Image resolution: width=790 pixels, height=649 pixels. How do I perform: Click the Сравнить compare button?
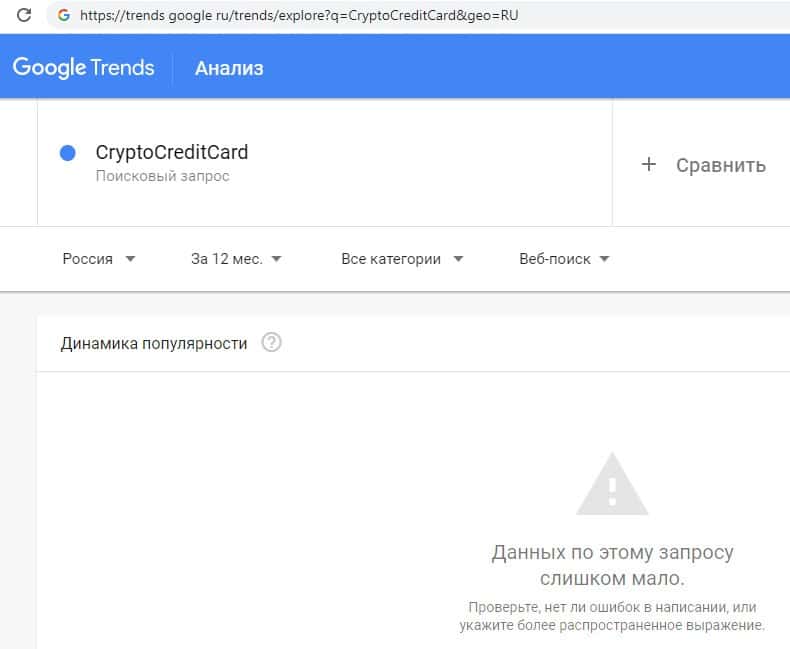(720, 165)
